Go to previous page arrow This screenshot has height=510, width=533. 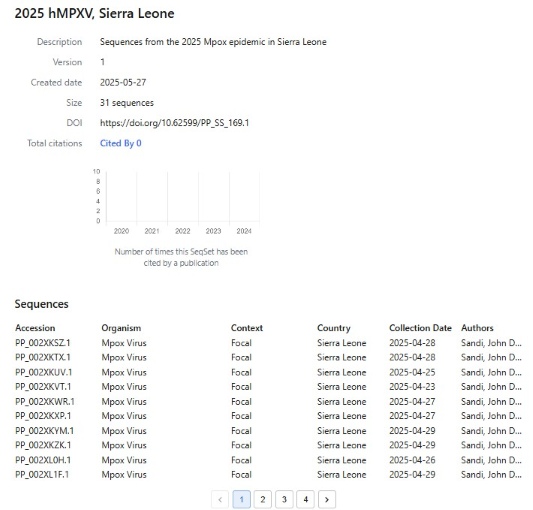(x=220, y=499)
